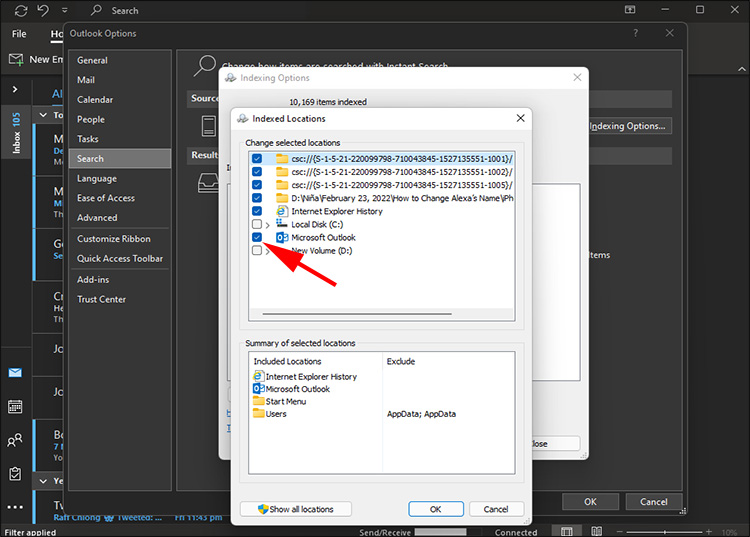Screen dimensions: 750x537
Task: Close the Indexed Locations dialog
Action: click(x=520, y=118)
